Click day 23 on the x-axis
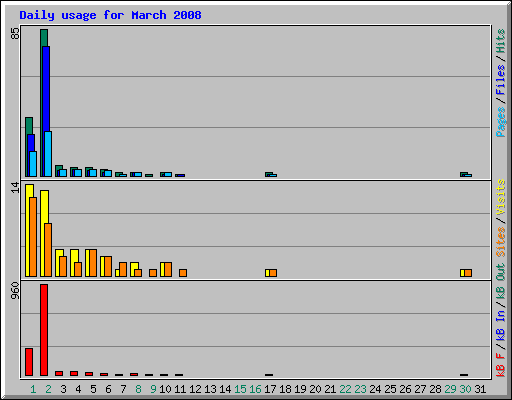512x400 pixels. tap(360, 389)
